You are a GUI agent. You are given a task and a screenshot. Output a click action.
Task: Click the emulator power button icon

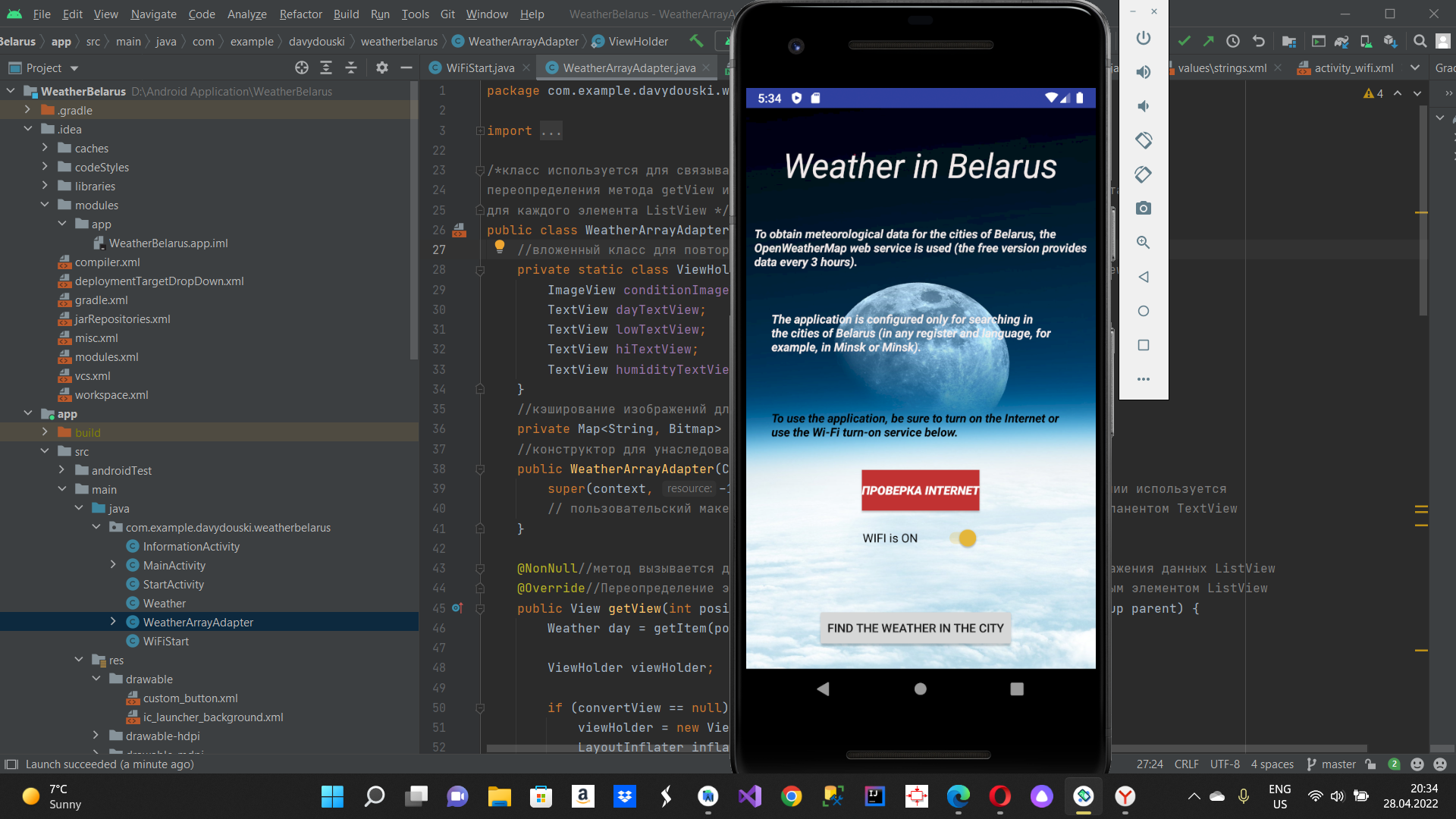pos(1144,38)
